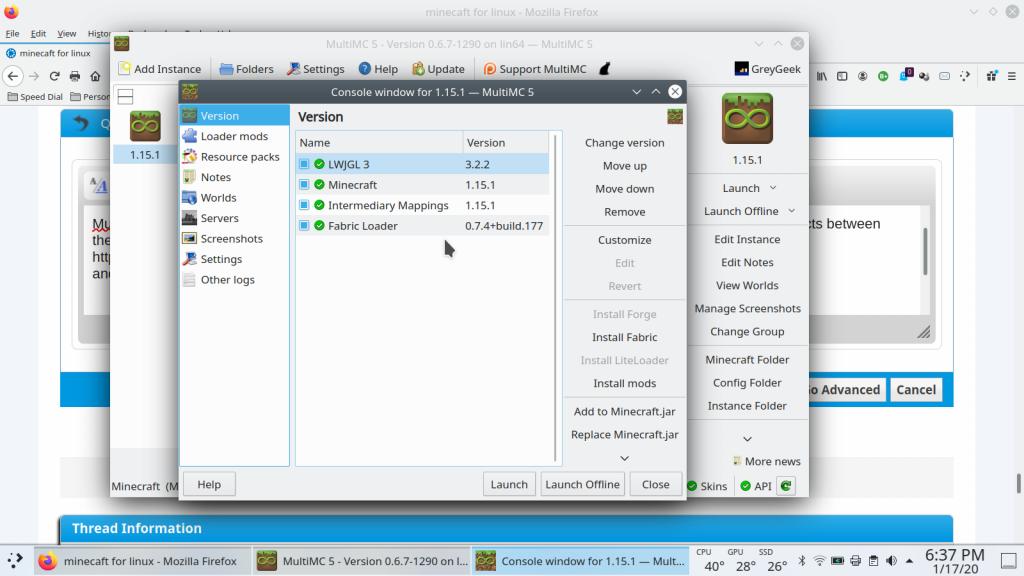
Task: Click Customize button
Action: tap(624, 240)
